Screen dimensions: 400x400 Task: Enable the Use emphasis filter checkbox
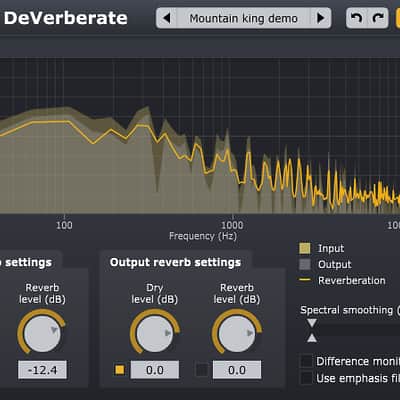pyautogui.click(x=306, y=378)
